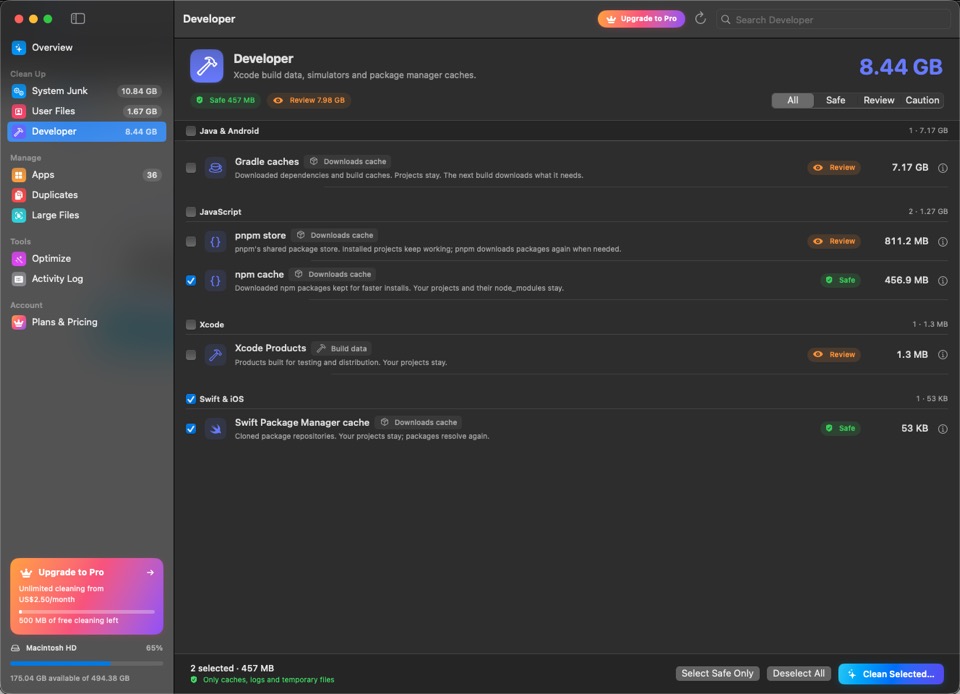Click the Developer wrench sidebar icon
Viewport: 960px width, 694px height.
(19, 132)
